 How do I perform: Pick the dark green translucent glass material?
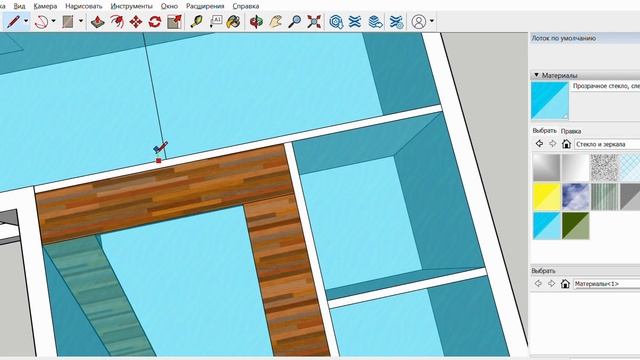click(576, 225)
